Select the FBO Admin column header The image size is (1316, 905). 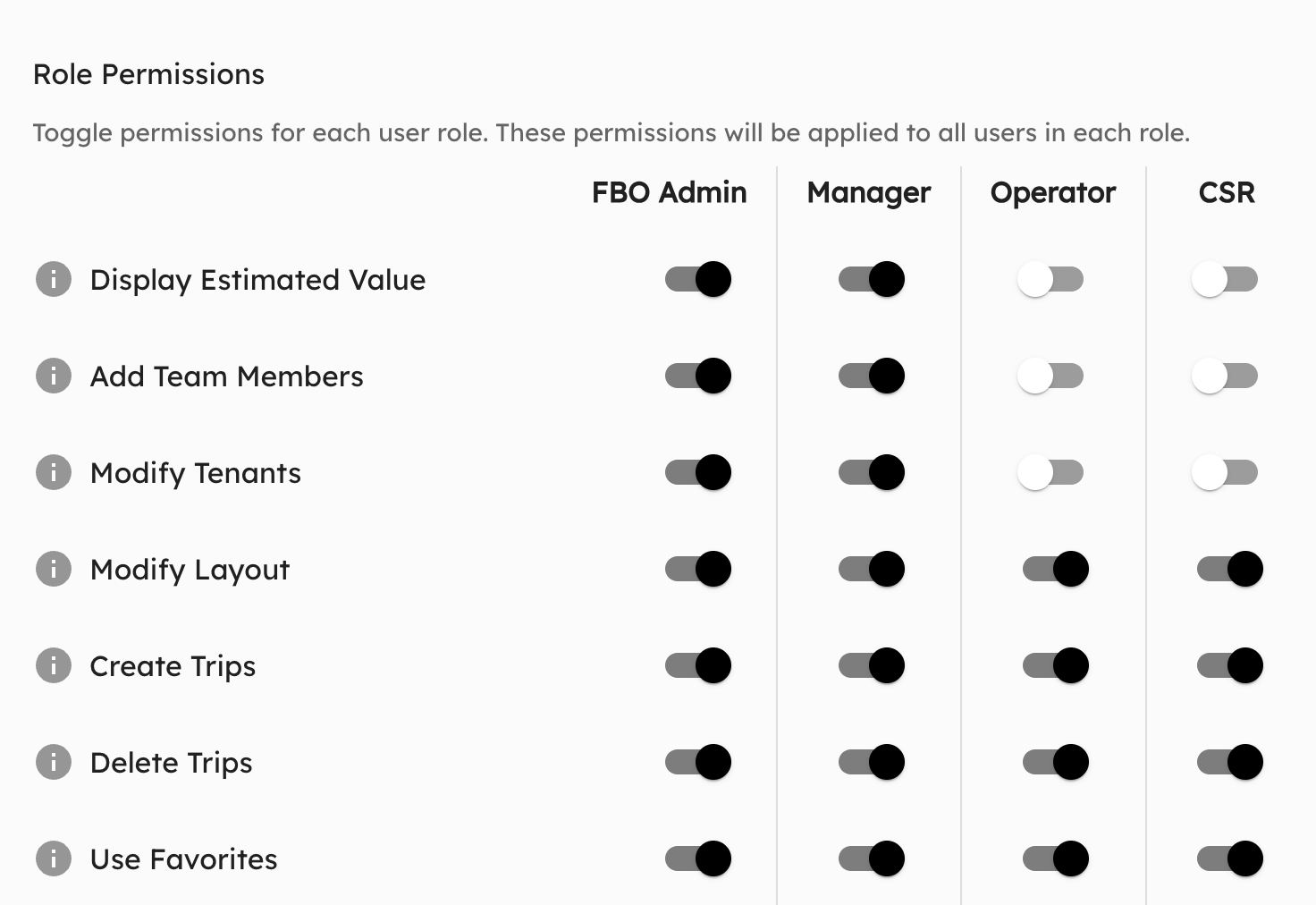coord(668,192)
